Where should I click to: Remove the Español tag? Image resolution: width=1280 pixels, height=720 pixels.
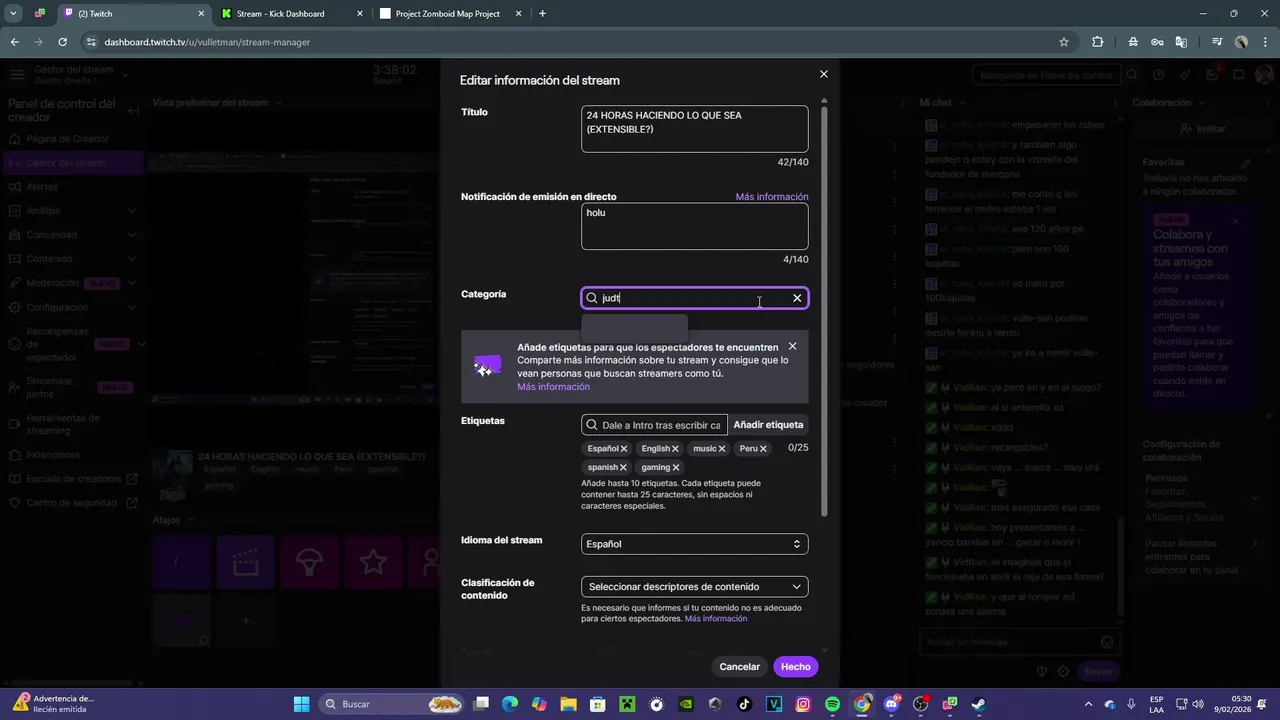tap(624, 449)
